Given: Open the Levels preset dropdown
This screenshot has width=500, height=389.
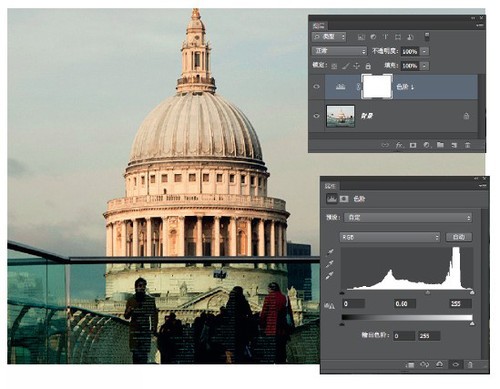Looking at the screenshot, I should pos(409,218).
